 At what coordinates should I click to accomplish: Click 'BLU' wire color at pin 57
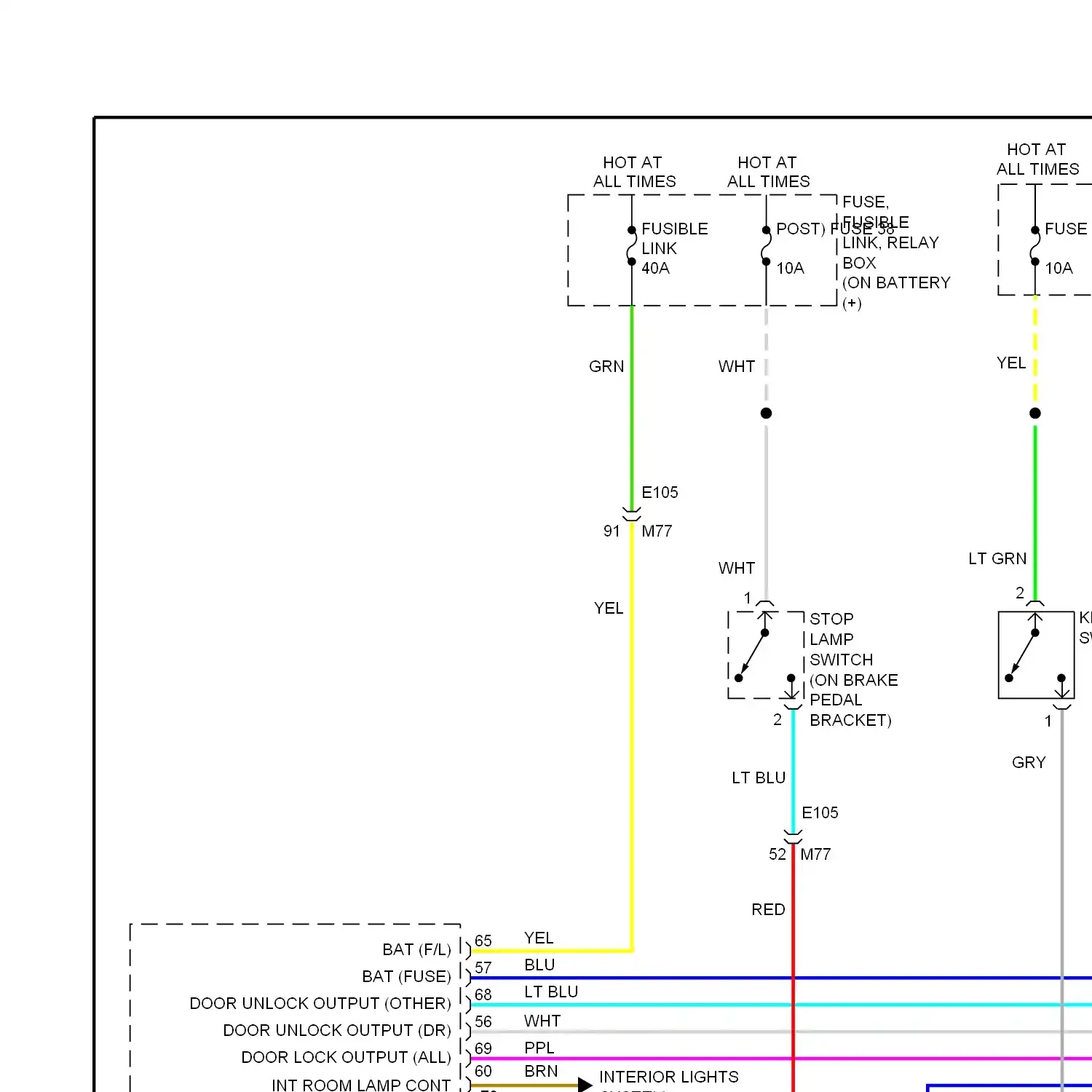539,965
